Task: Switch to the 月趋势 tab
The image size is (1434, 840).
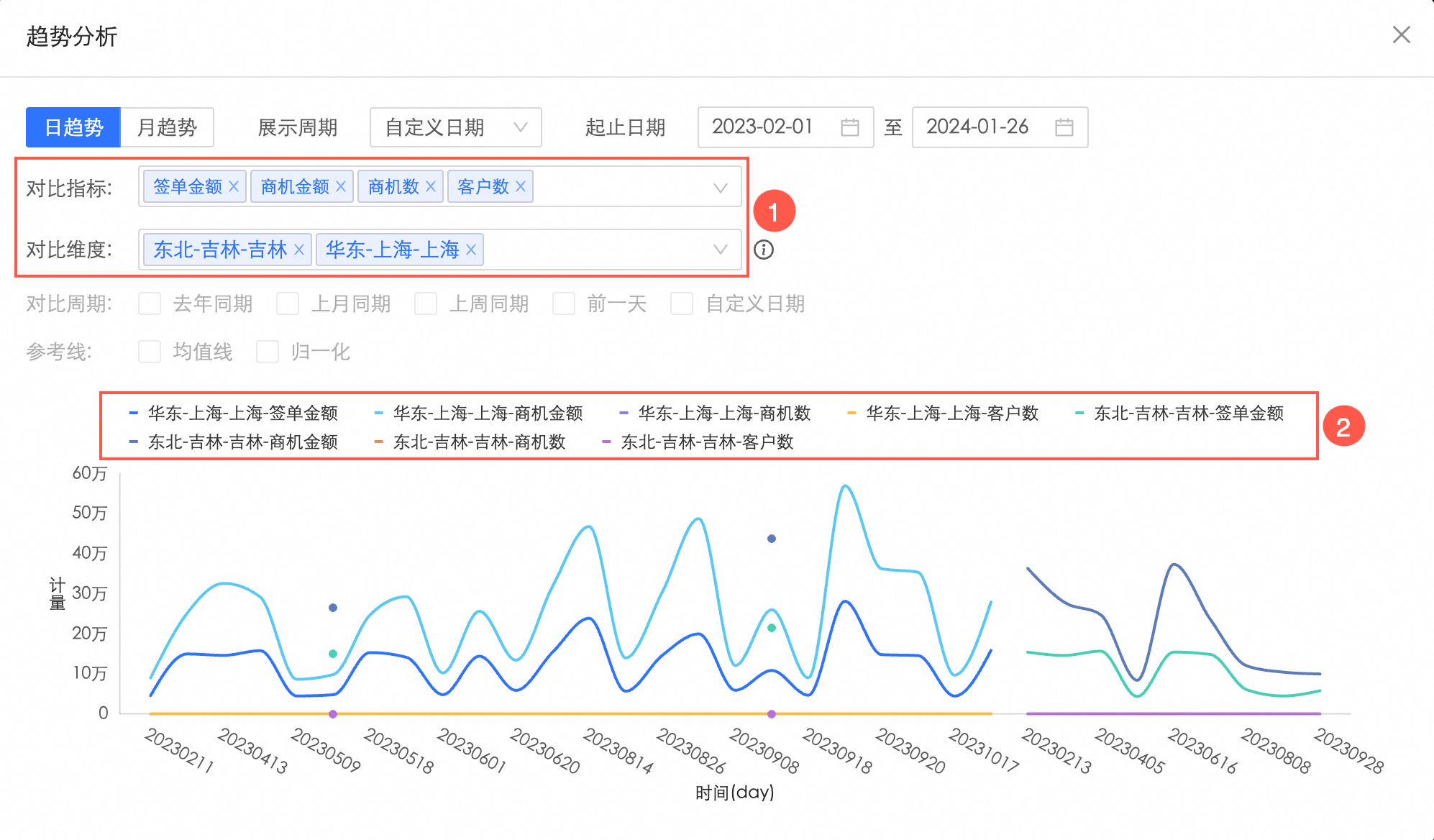Action: [167, 127]
